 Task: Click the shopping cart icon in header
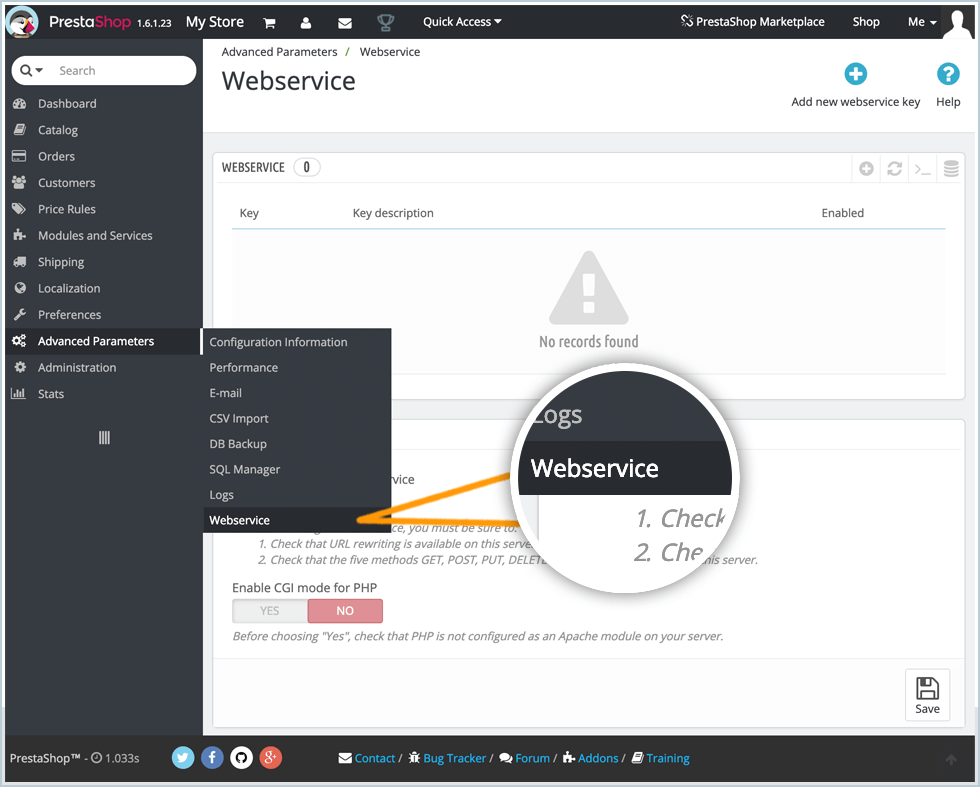(x=269, y=22)
